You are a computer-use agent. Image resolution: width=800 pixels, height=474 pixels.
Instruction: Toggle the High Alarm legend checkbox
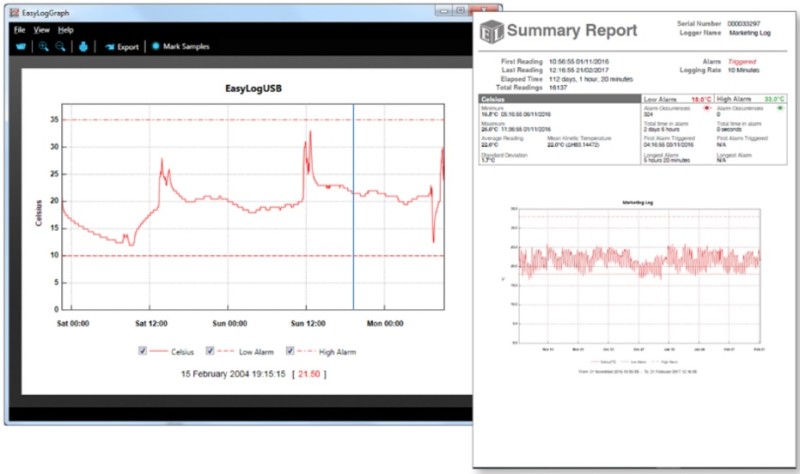291,351
